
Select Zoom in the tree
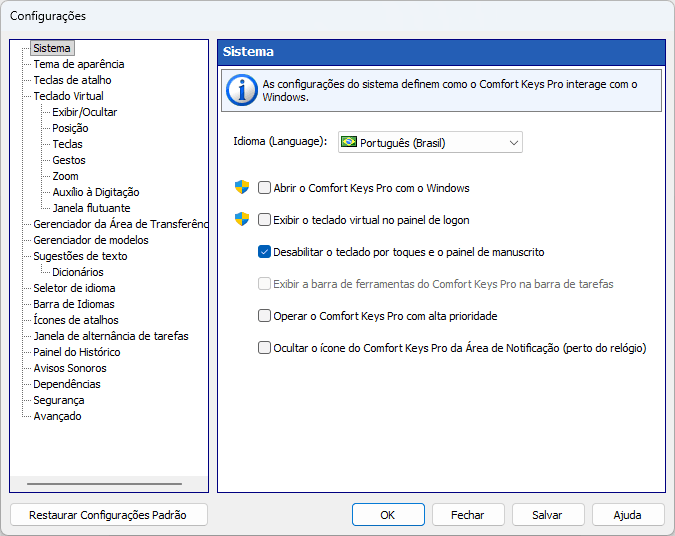[65, 176]
